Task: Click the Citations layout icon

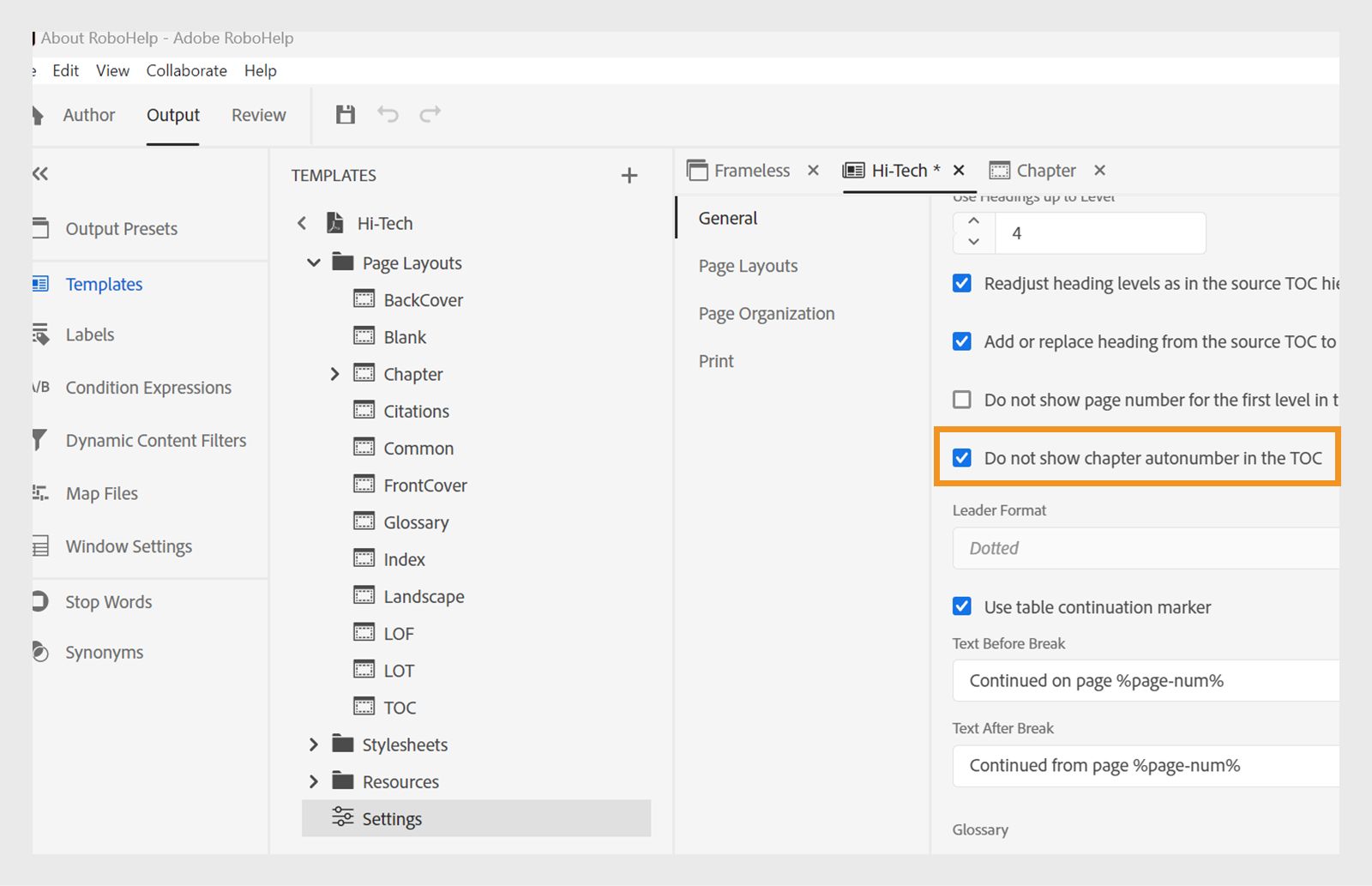Action: coord(364,410)
